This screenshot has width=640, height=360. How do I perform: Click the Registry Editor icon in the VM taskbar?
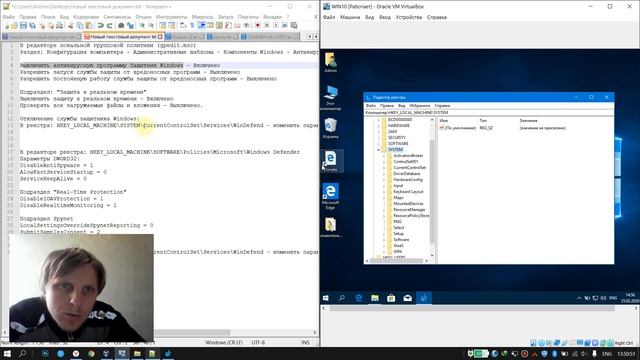click(424, 298)
